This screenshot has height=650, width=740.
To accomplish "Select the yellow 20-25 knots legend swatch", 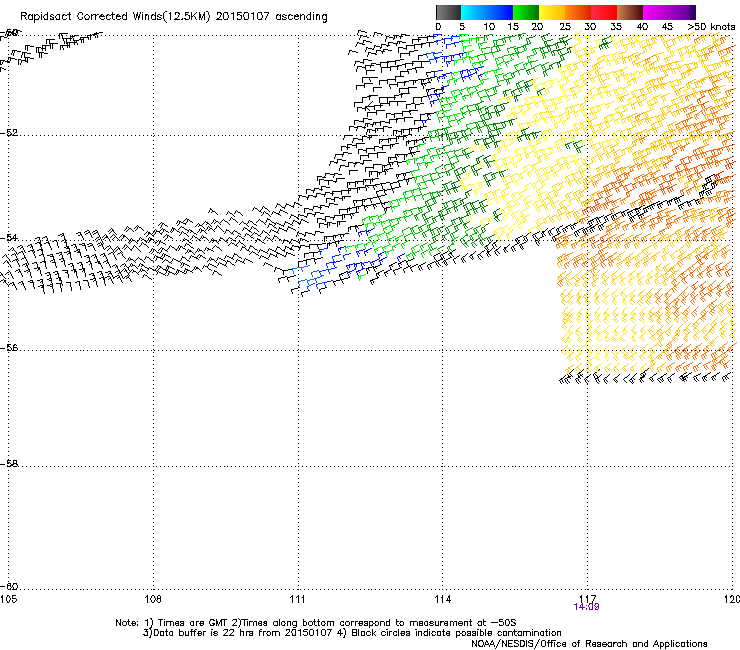I will pos(552,12).
